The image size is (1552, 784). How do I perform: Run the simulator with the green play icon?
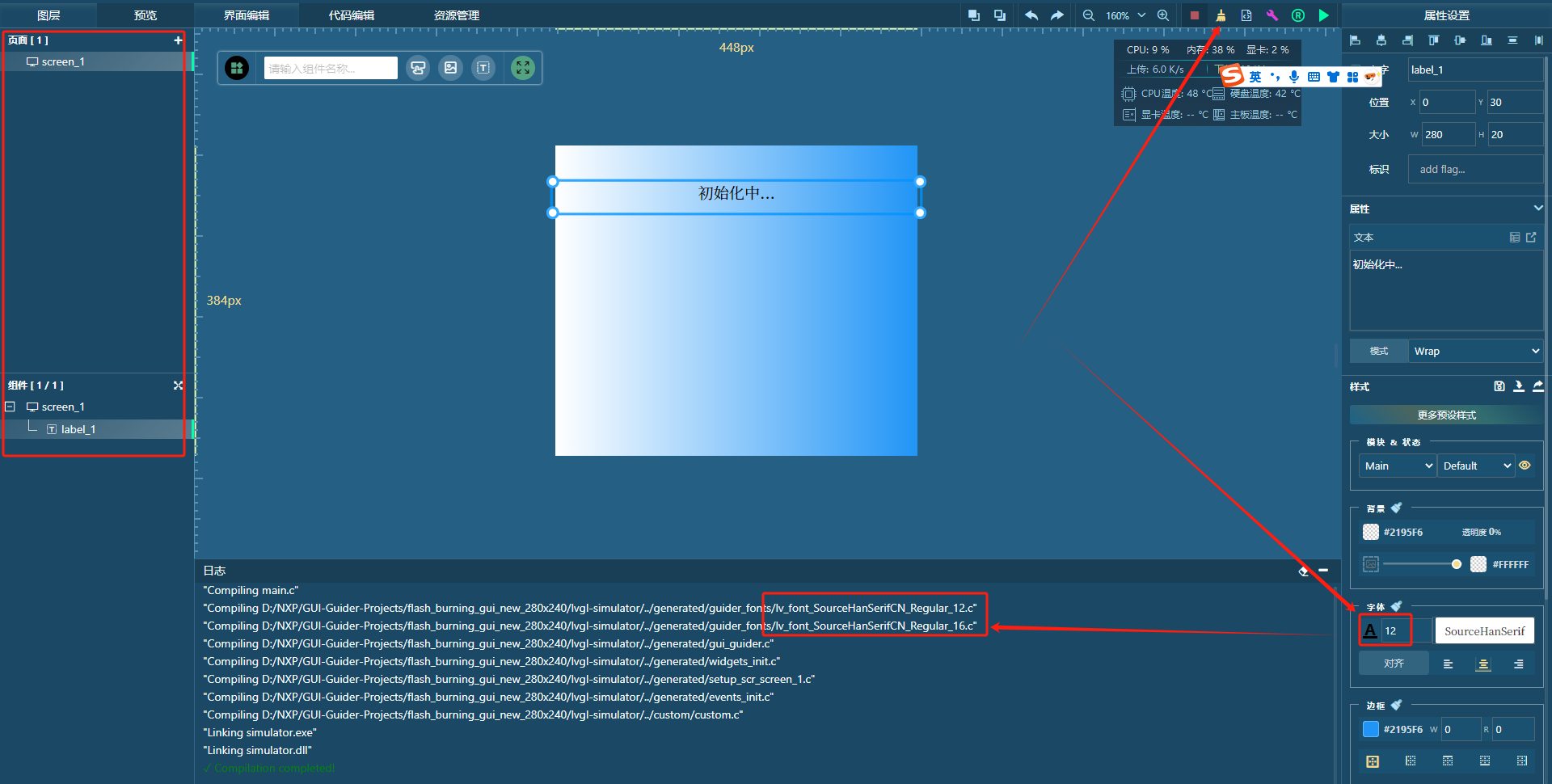click(1323, 15)
